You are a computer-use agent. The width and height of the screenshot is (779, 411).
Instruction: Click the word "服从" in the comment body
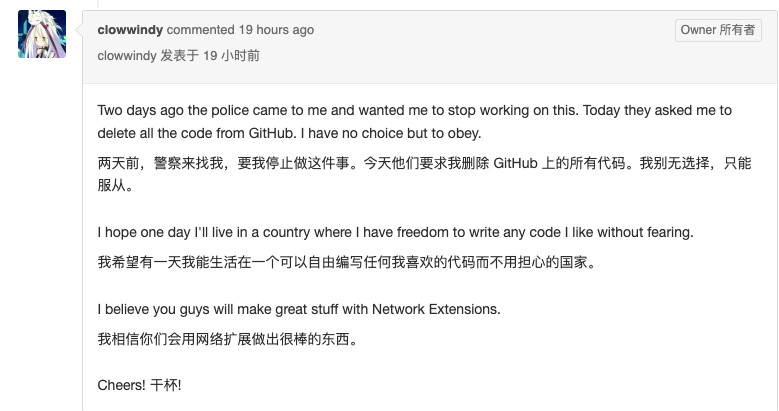pos(112,186)
